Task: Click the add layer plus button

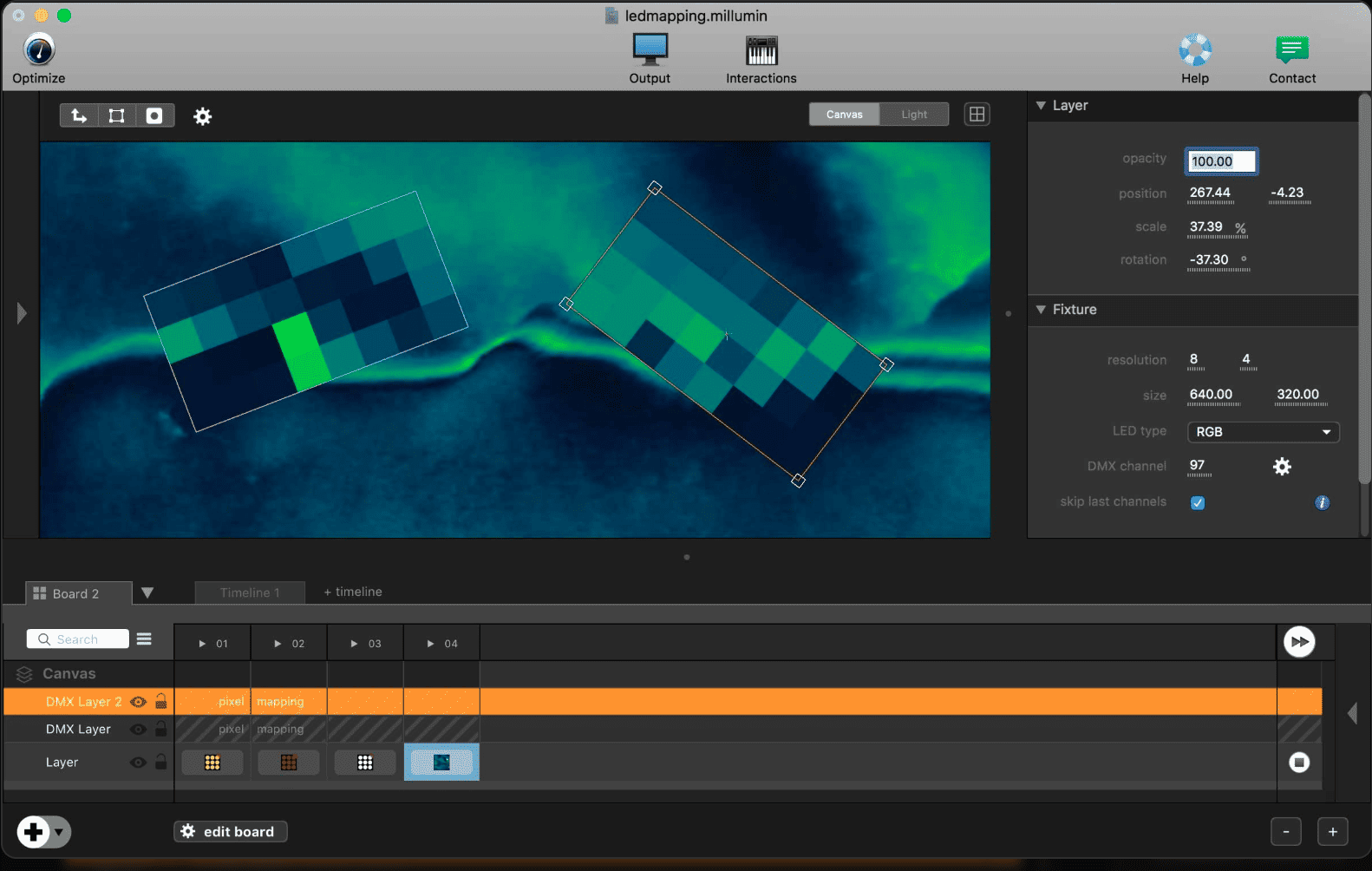Action: pos(33,832)
